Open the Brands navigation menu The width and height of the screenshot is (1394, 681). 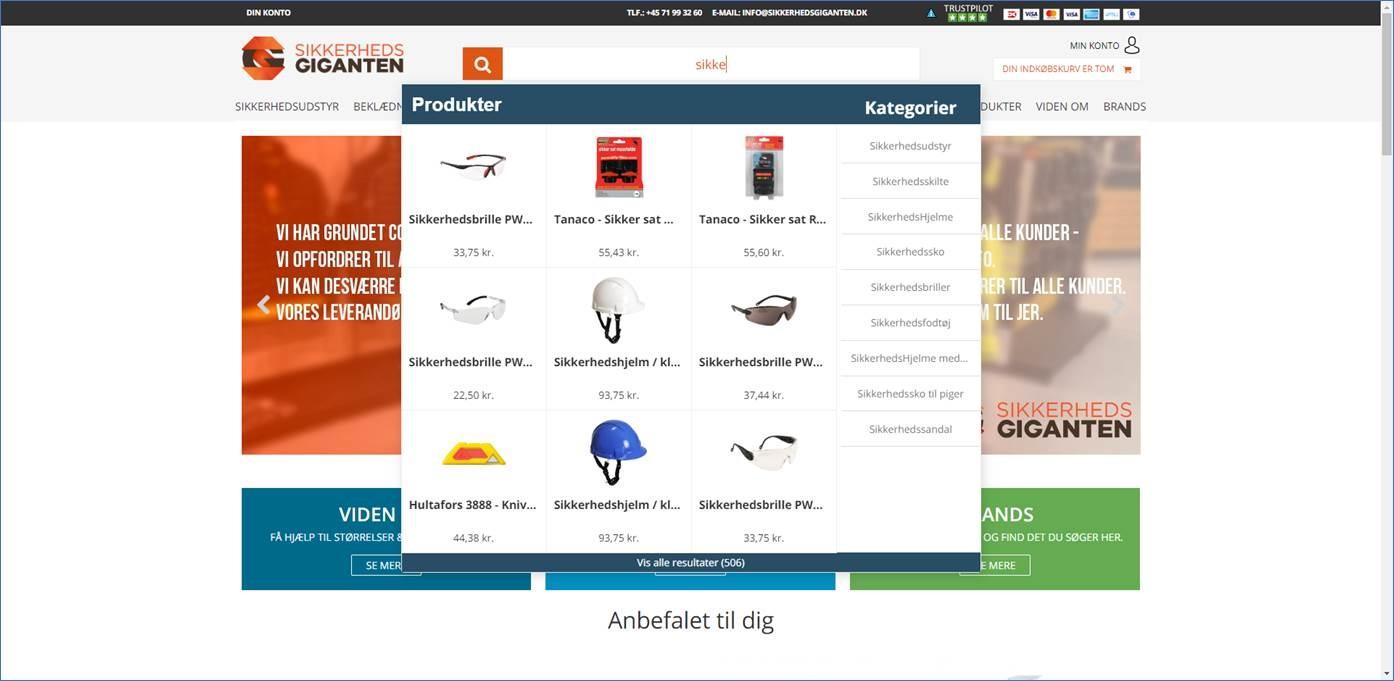pos(1124,106)
